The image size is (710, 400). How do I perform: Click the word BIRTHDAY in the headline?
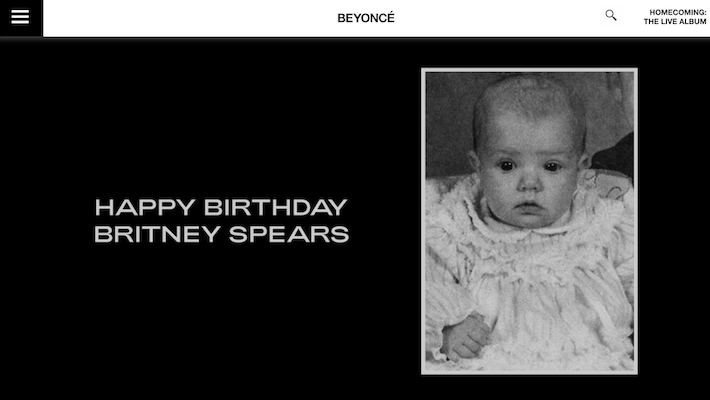point(276,207)
